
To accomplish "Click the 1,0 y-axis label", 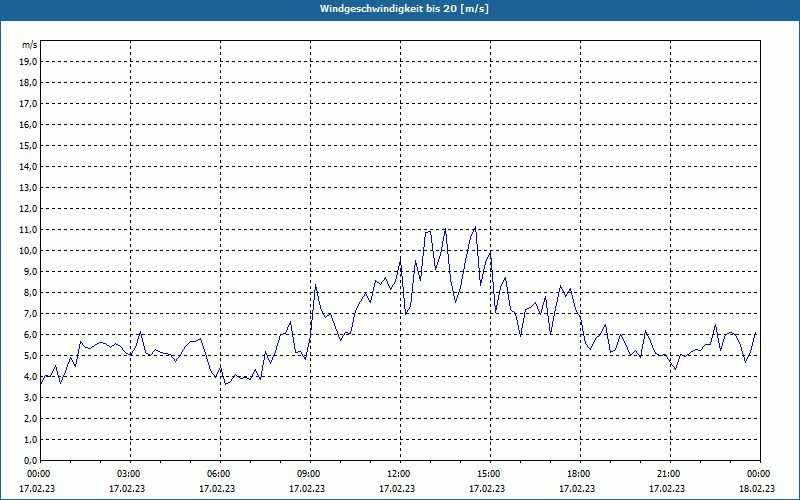I will [31, 440].
